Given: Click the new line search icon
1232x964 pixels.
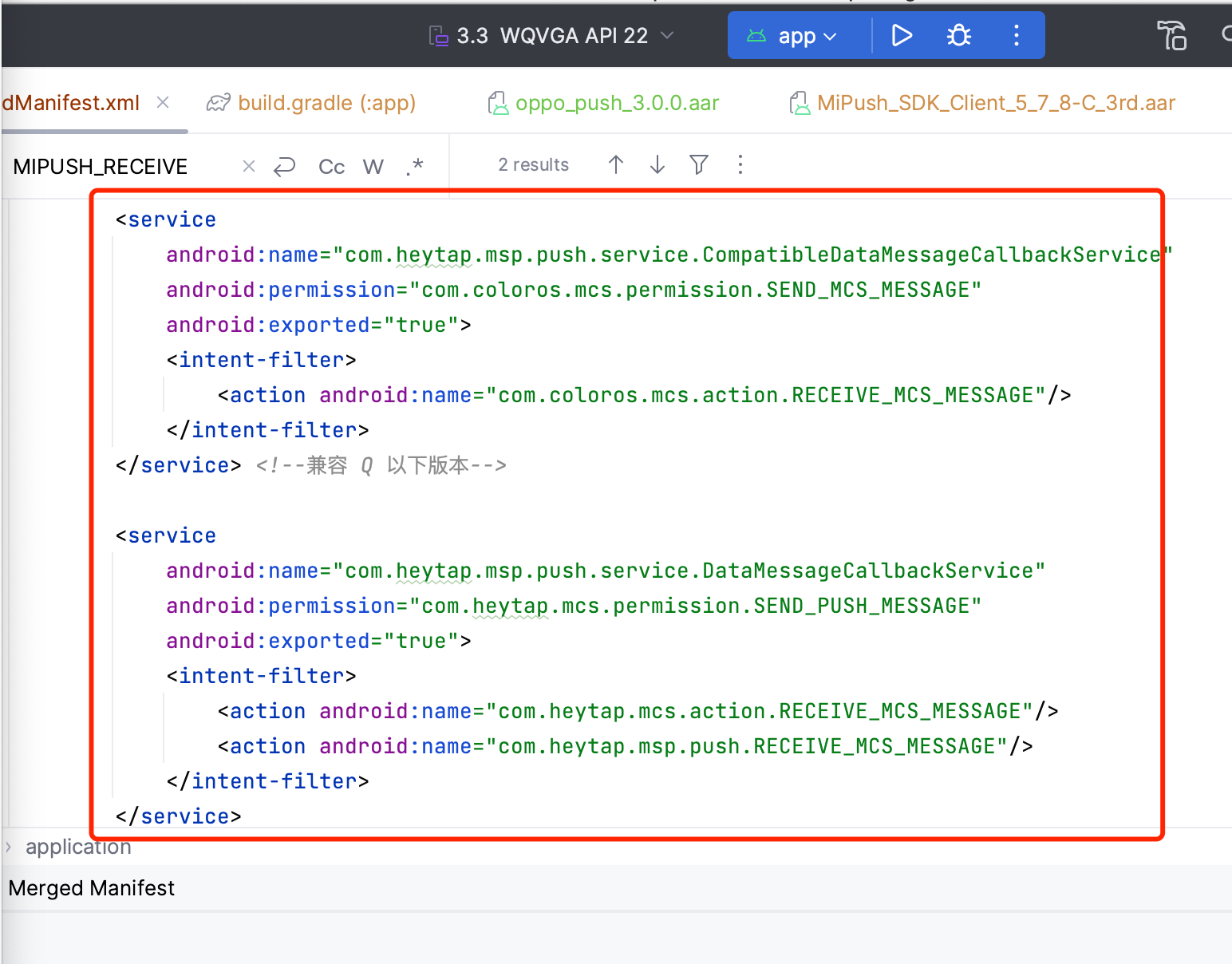Looking at the screenshot, I should tap(285, 166).
